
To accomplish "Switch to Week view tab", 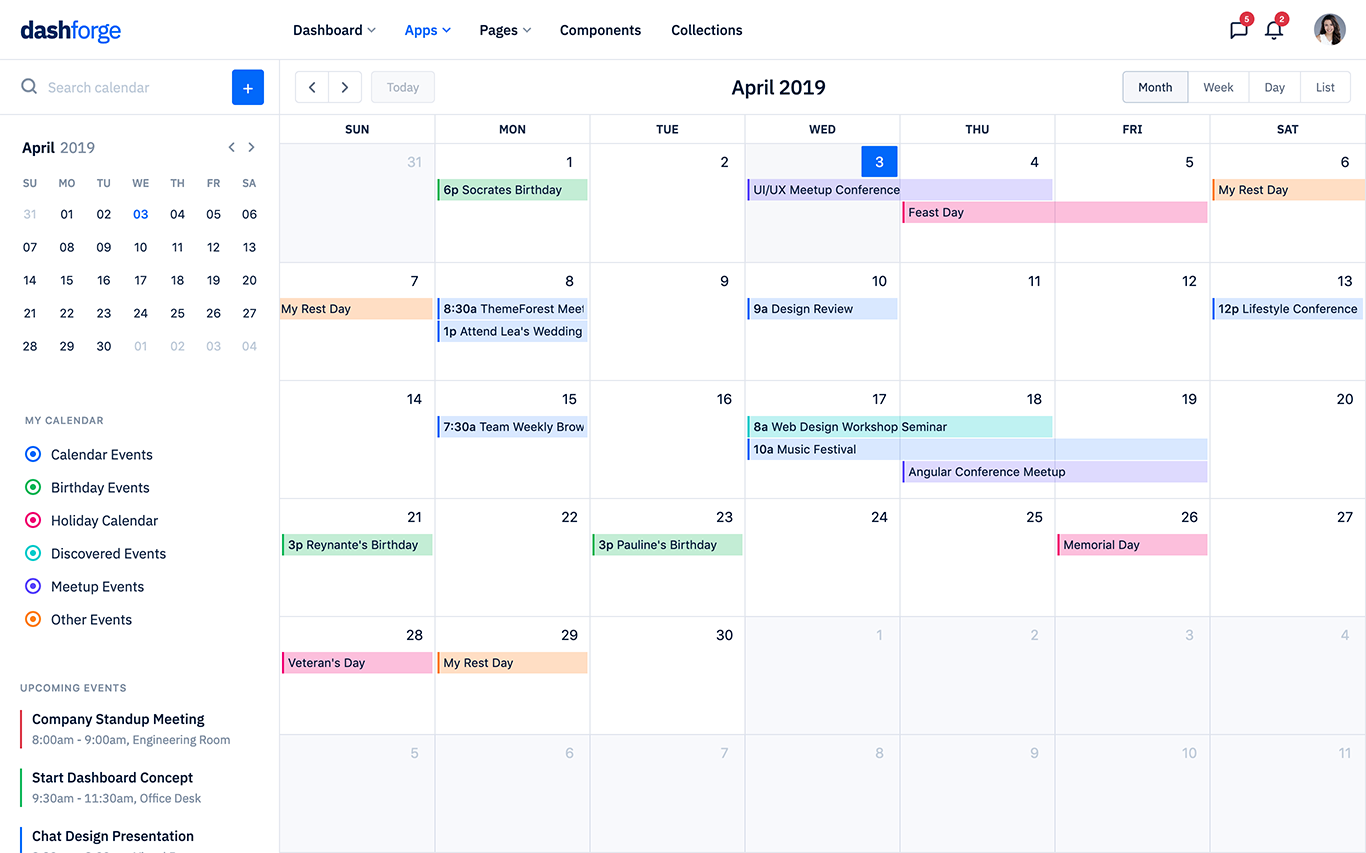I will click(1217, 87).
